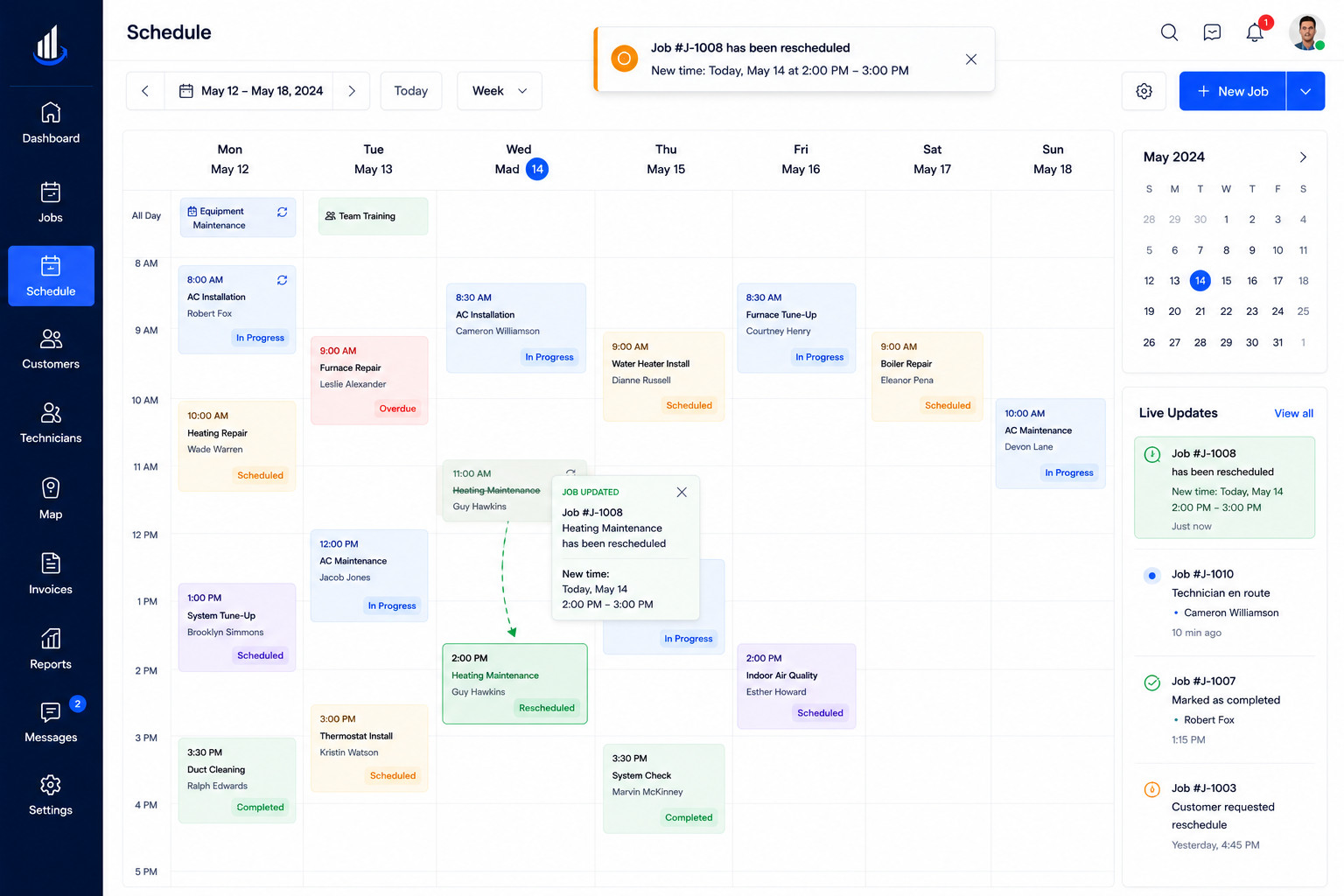Open Robert Fox AC Installation job
Screen dimensions: 1344x896
(x=237, y=310)
